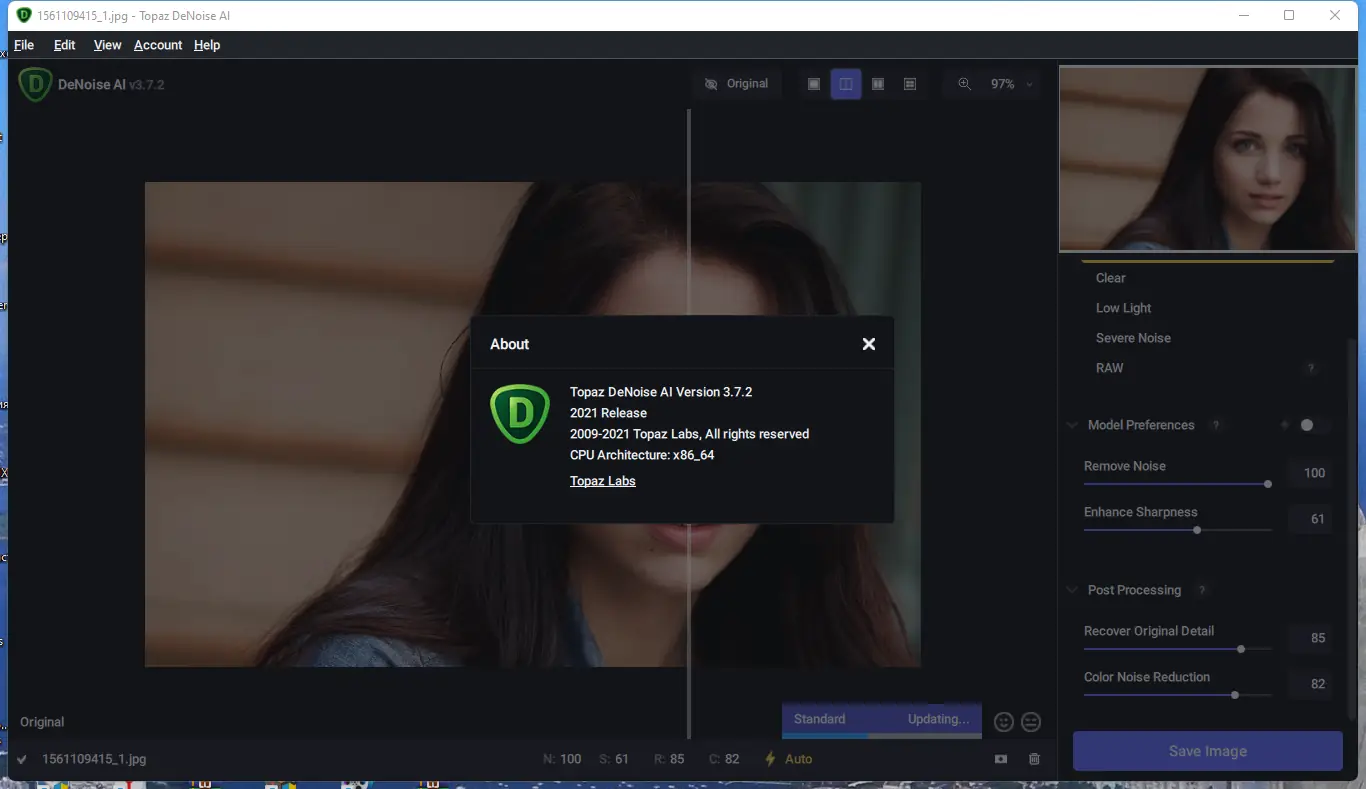Screen dimensions: 1366x789
Task: Click the Enhance Sharpness value field 61
Action: [1310, 519]
